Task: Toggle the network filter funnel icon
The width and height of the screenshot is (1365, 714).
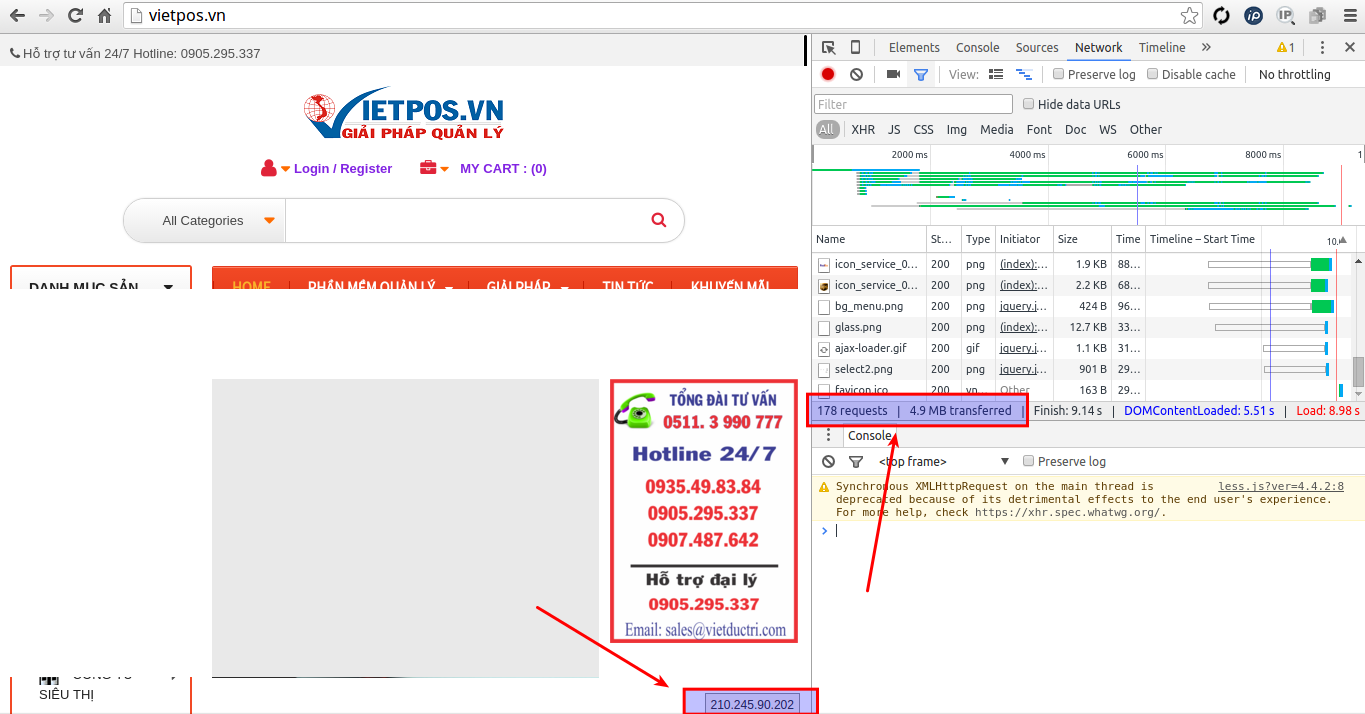Action: [x=921, y=74]
